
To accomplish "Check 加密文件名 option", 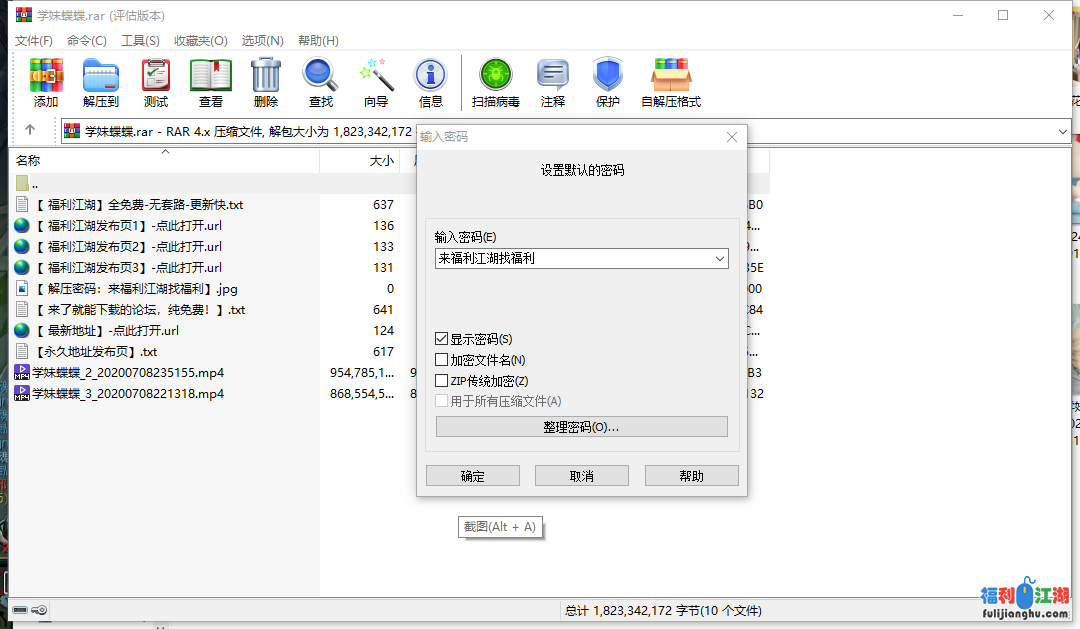I will [442, 359].
